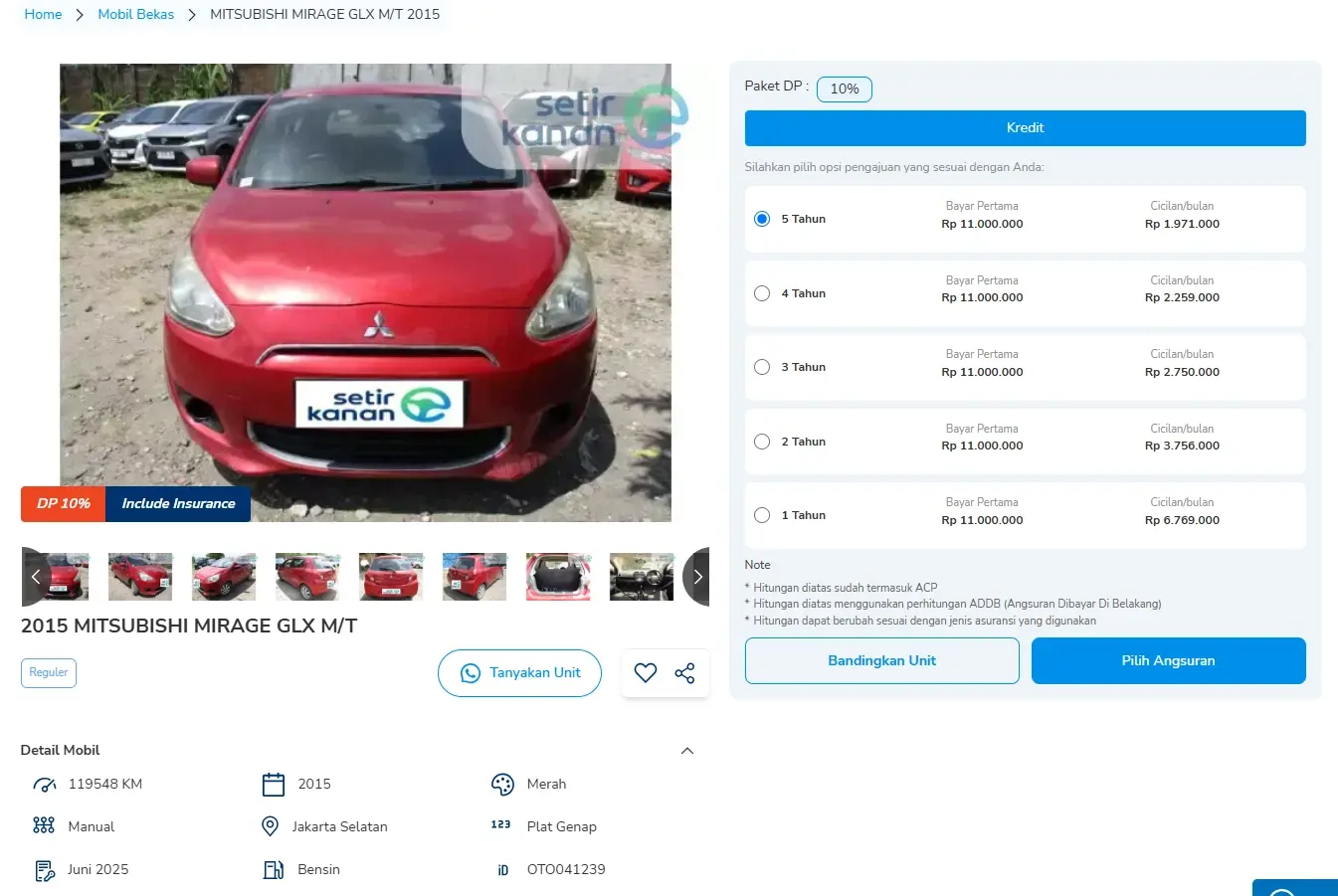Screen dimensions: 1338x896
Task: Choose the 1 Tahun installment radio button
Action: 762,515
